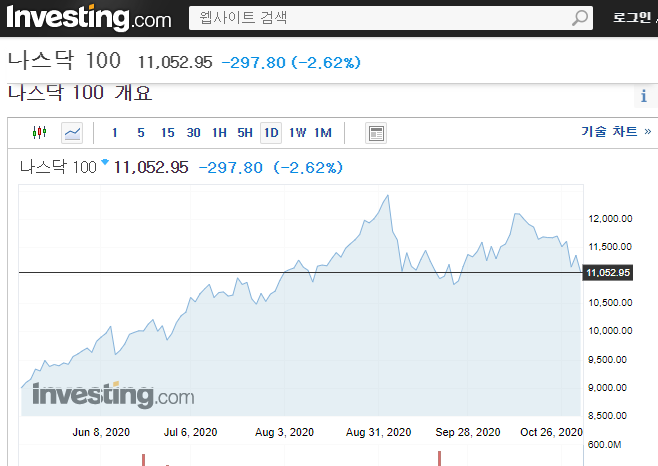Set chart interval to 15 minutes
Image resolution: width=658 pixels, height=466 pixels.
[167, 133]
